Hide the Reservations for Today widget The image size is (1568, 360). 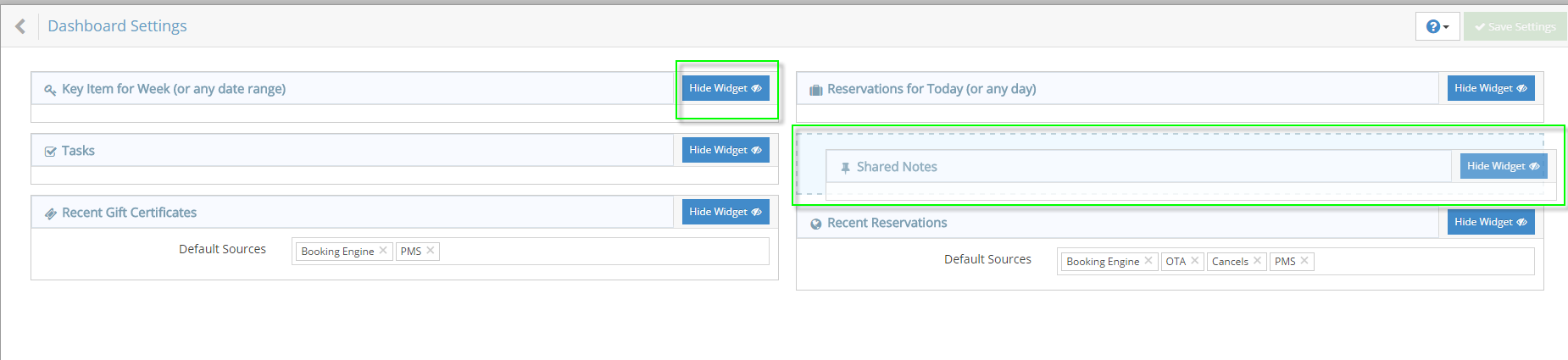pyautogui.click(x=1491, y=88)
